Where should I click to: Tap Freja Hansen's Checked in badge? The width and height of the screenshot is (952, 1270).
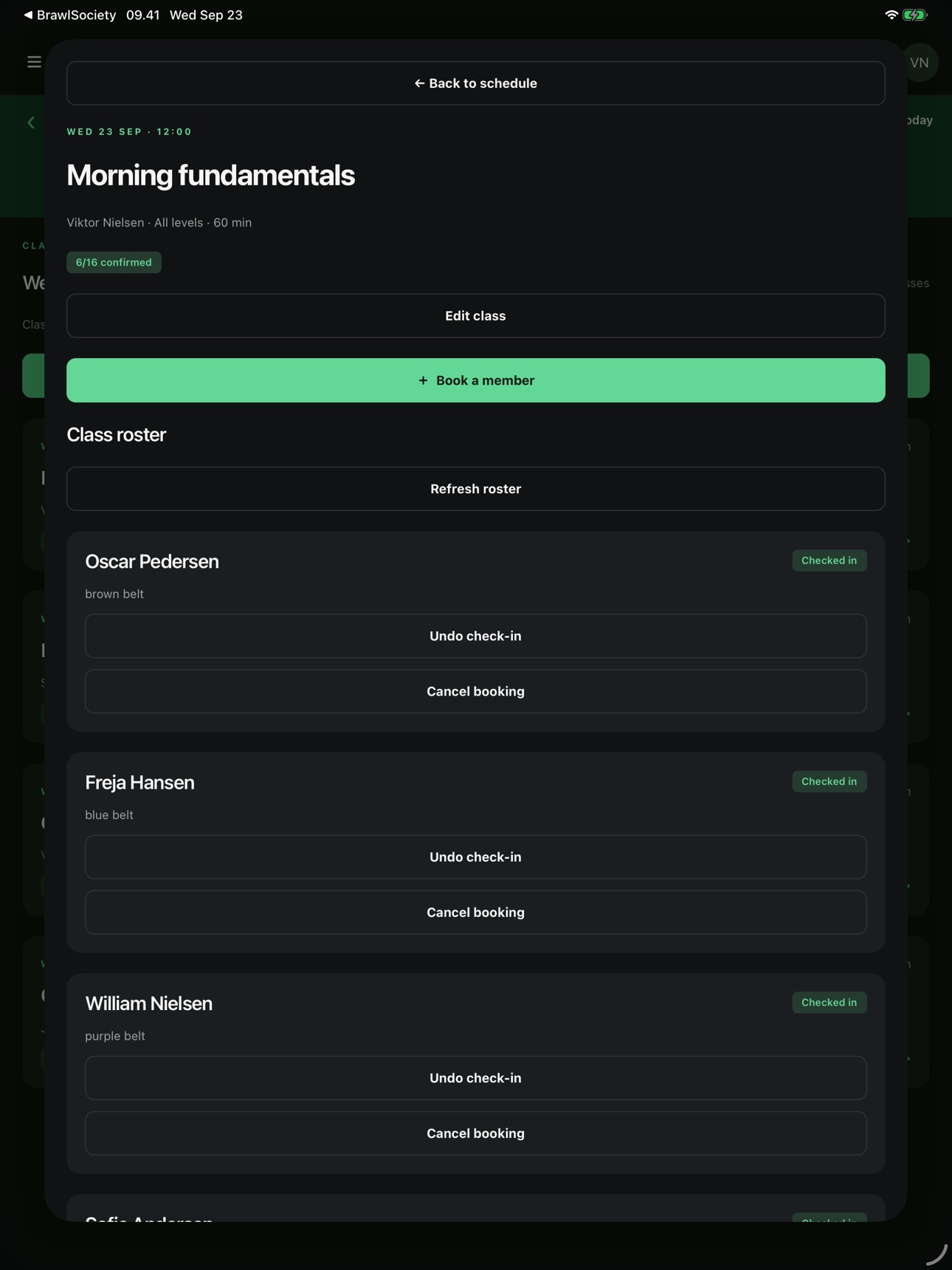coord(829,781)
